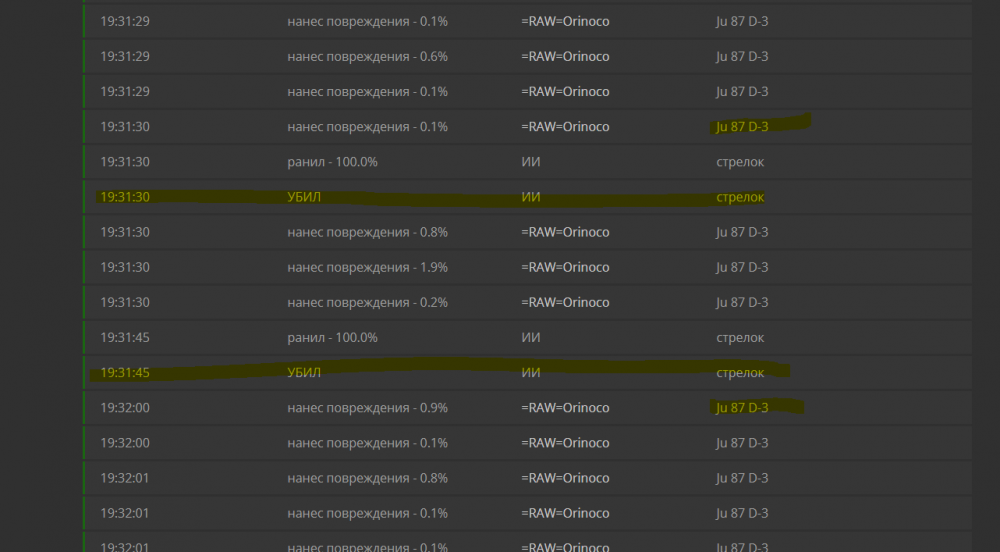This screenshot has height=552, width=1000.
Task: Click 19:32:00 'нанес повреждения - 0.1%' text
Action: [367, 442]
